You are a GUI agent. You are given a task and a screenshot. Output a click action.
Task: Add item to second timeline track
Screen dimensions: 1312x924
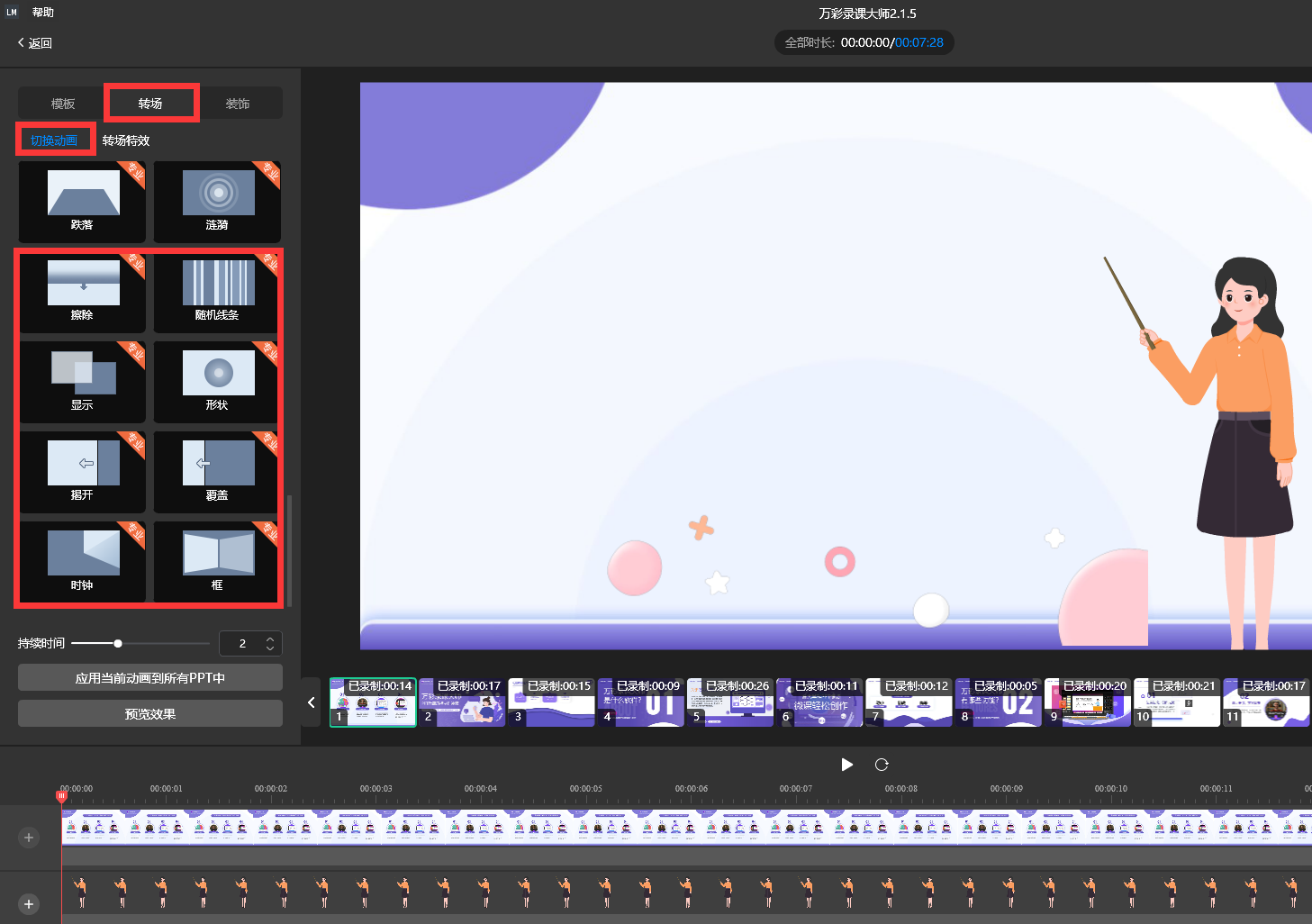pyautogui.click(x=29, y=904)
